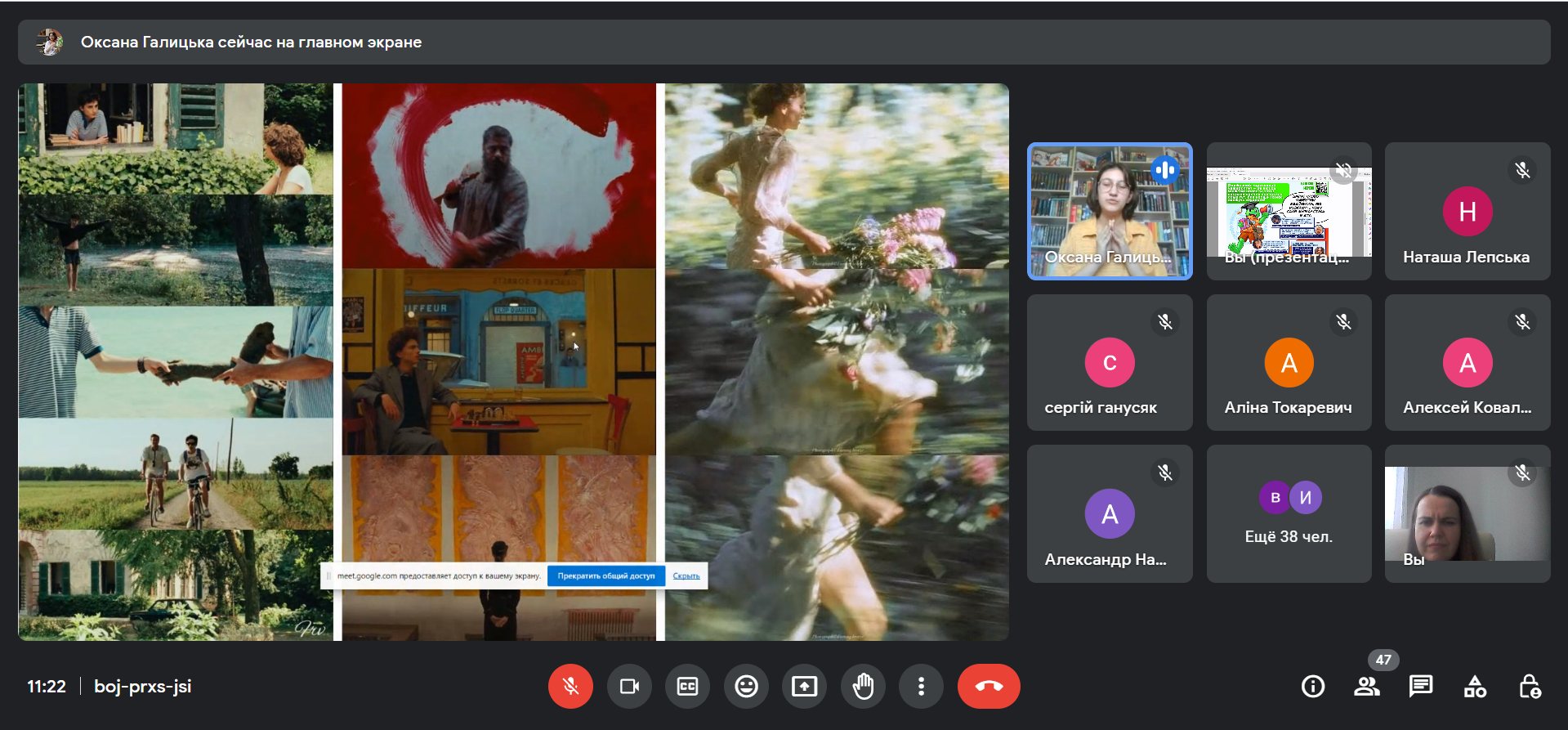Leave the call with the red hang-up button

tap(989, 686)
